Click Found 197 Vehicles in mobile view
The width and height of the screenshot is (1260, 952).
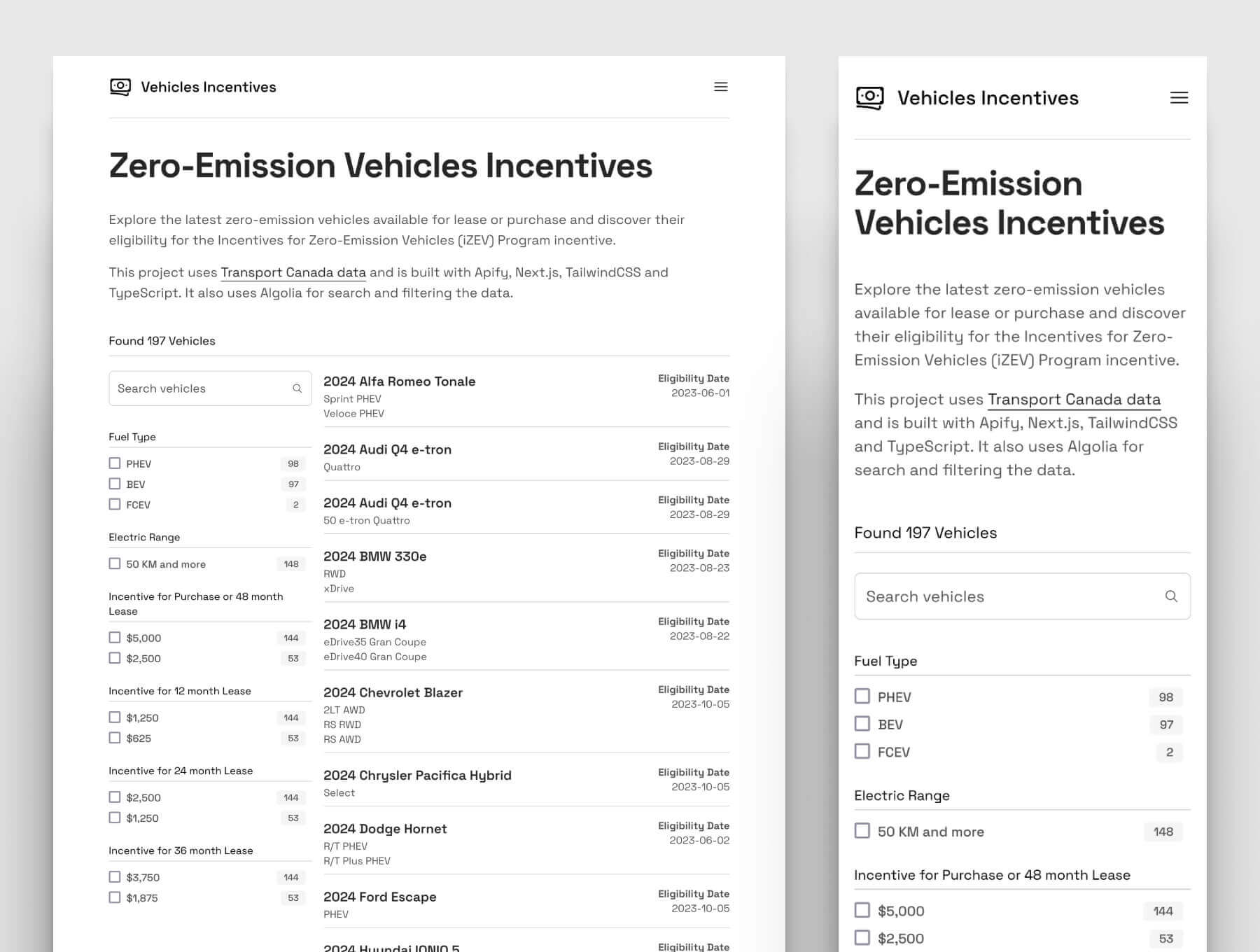(x=925, y=533)
